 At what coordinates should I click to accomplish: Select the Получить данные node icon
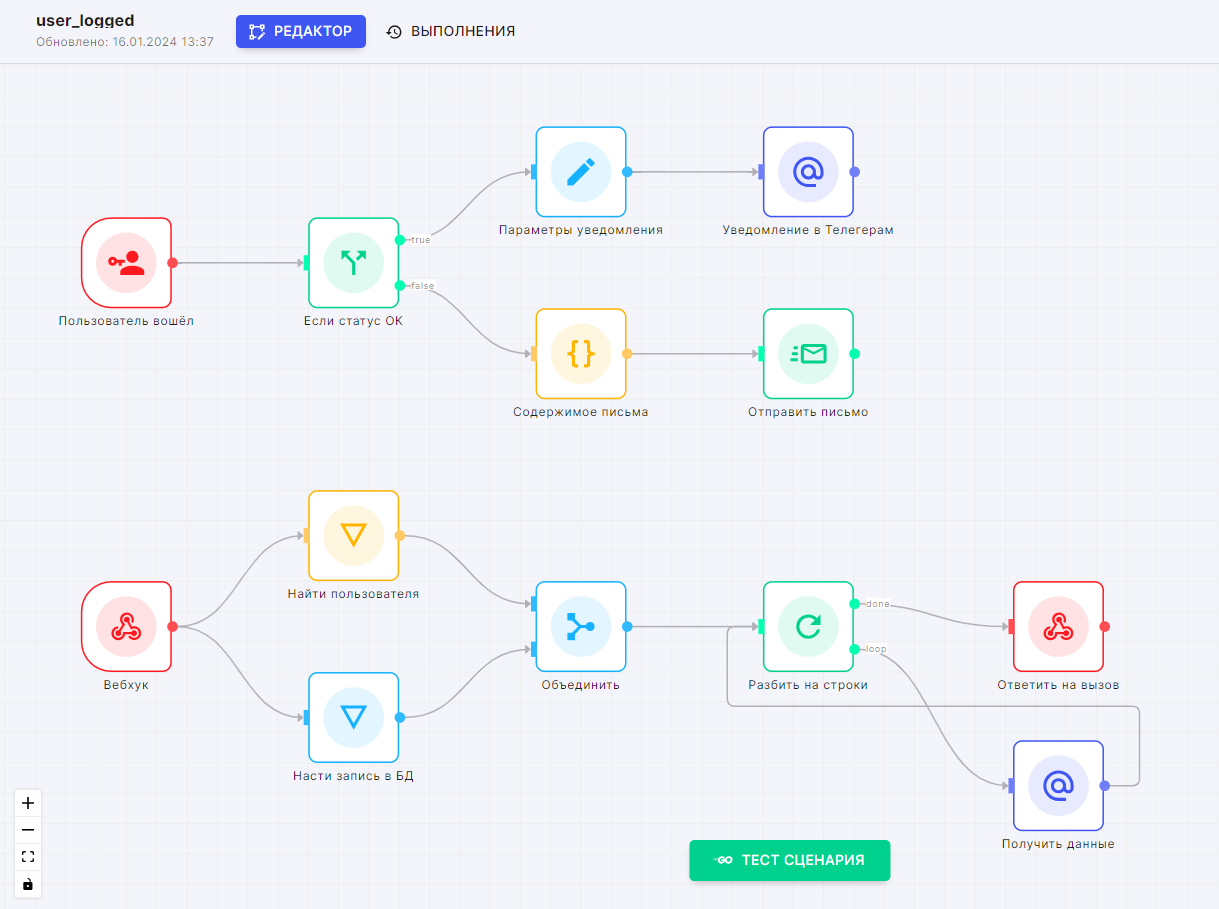pos(1058,786)
